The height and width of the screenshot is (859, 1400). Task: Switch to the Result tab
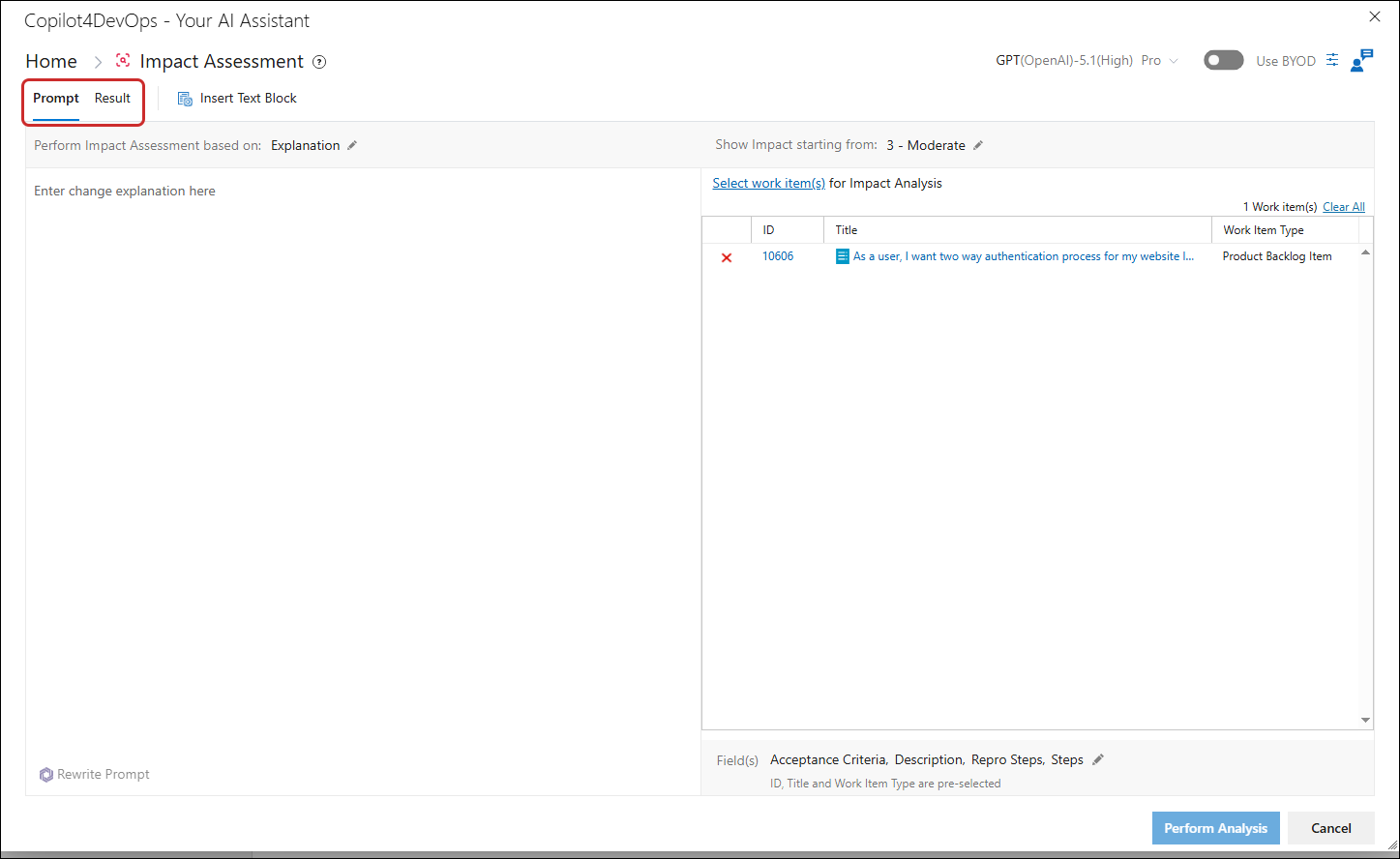pos(112,98)
